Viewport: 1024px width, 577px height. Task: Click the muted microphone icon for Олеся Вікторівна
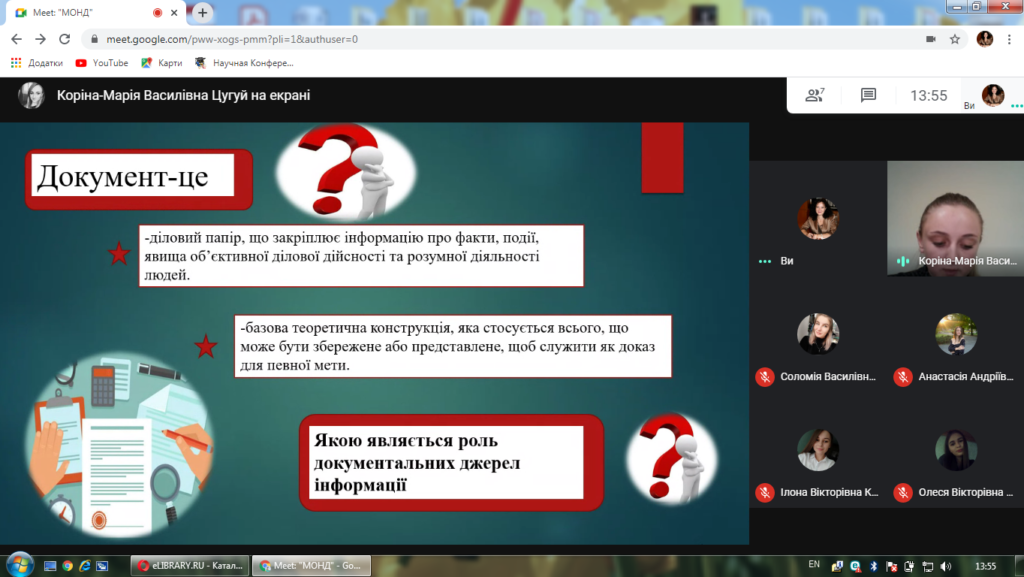point(903,492)
